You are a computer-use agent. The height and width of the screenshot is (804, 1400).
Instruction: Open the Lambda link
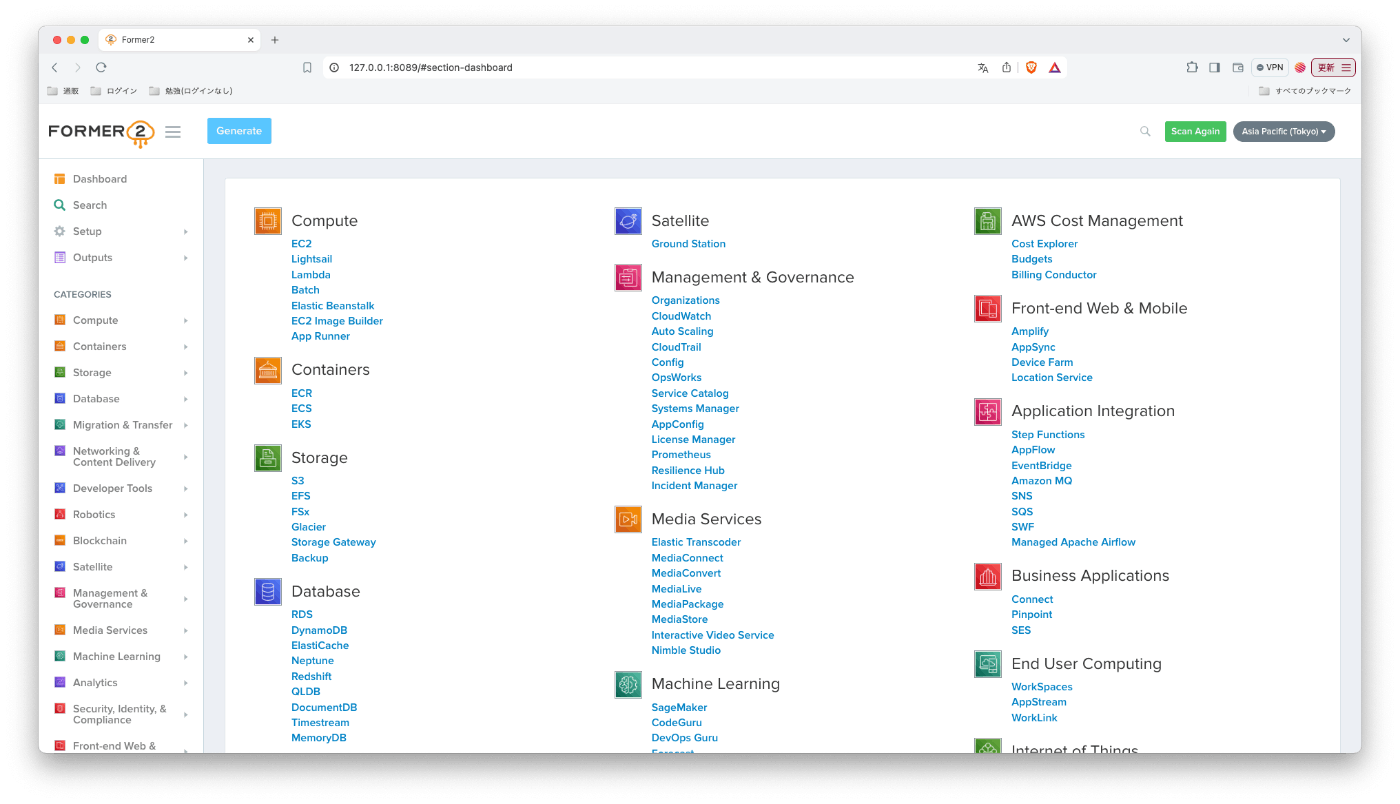pyautogui.click(x=310, y=275)
